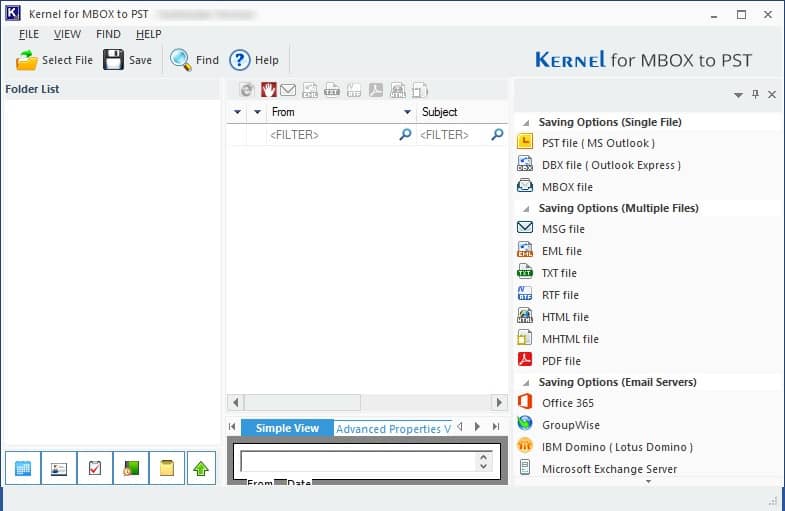Click the GroupWise globe icon
Viewport: 785px width, 511px height.
(525, 424)
